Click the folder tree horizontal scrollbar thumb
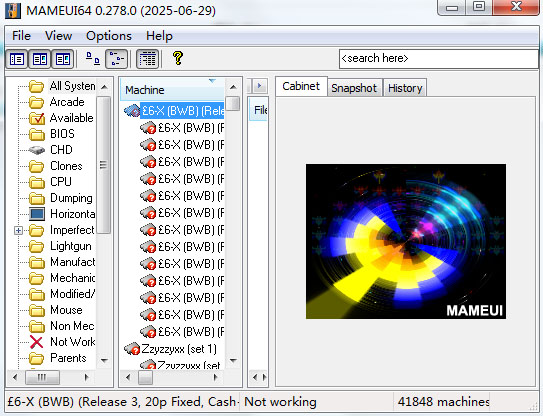543x416 pixels. click(42, 377)
